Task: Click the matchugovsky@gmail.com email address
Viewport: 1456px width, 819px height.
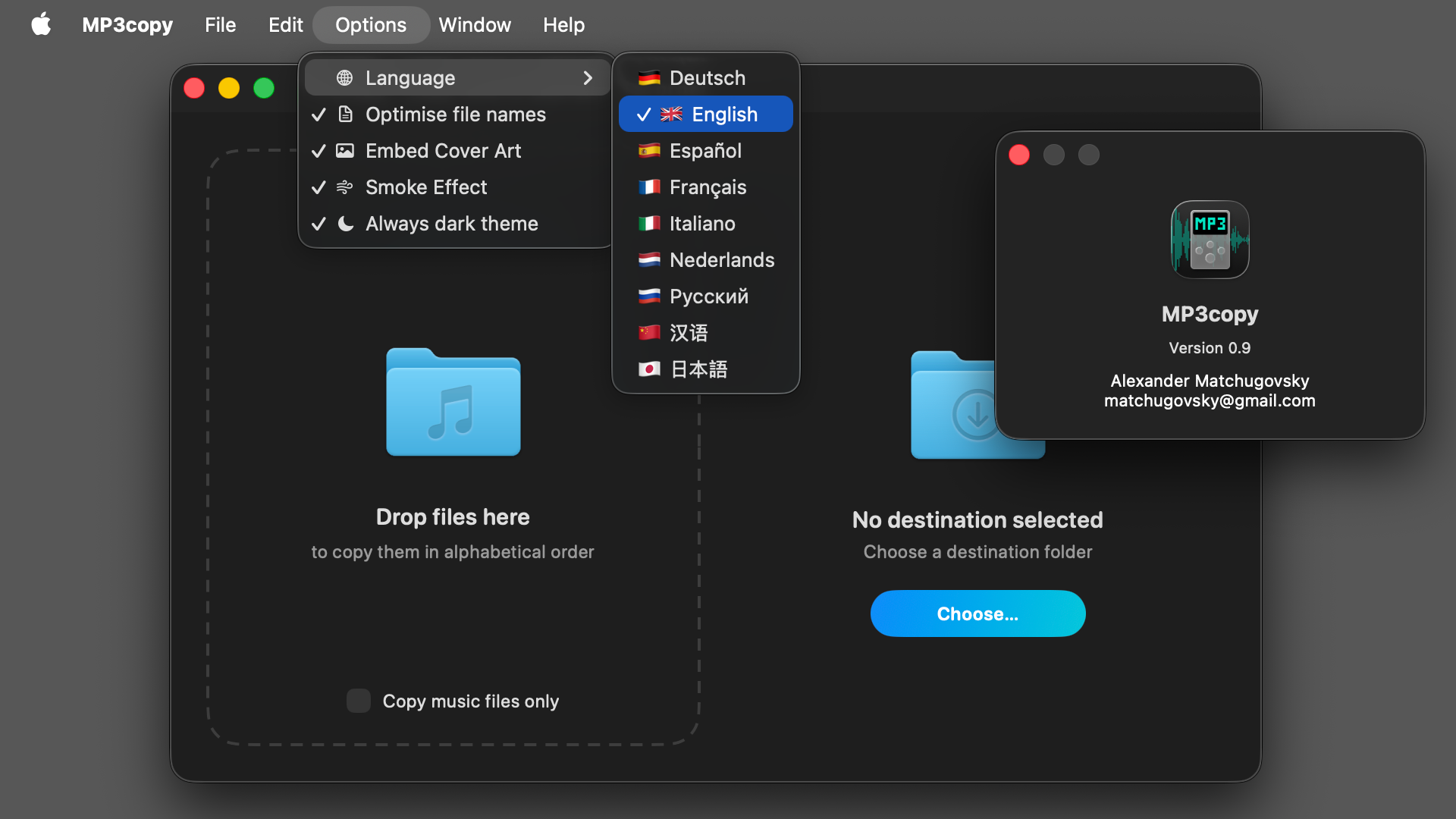Action: tap(1210, 400)
